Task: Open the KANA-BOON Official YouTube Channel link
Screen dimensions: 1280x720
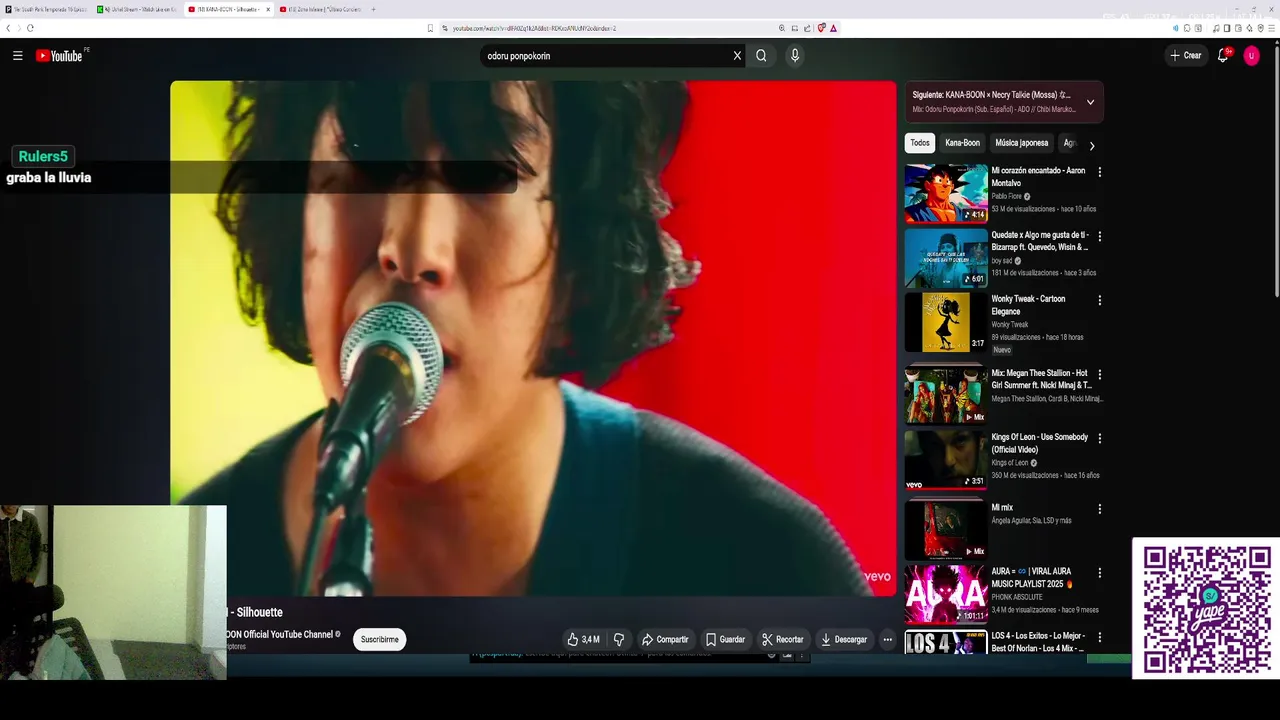Action: point(279,634)
